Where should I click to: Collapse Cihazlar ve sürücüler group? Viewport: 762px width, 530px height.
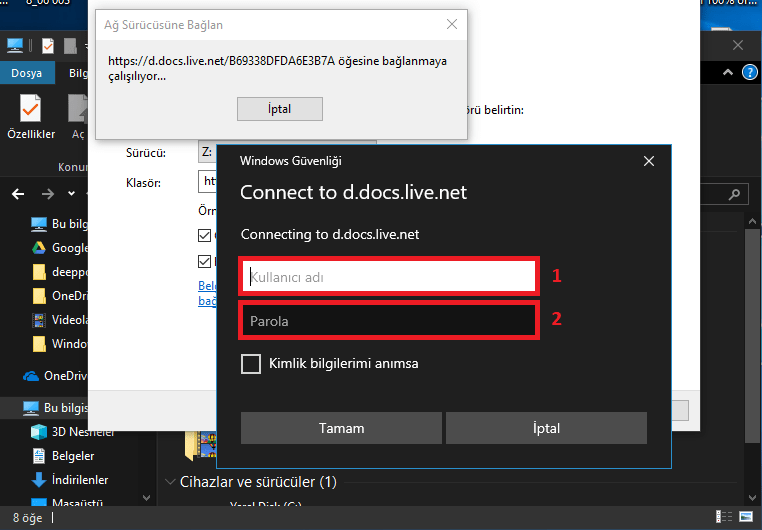[x=170, y=482]
